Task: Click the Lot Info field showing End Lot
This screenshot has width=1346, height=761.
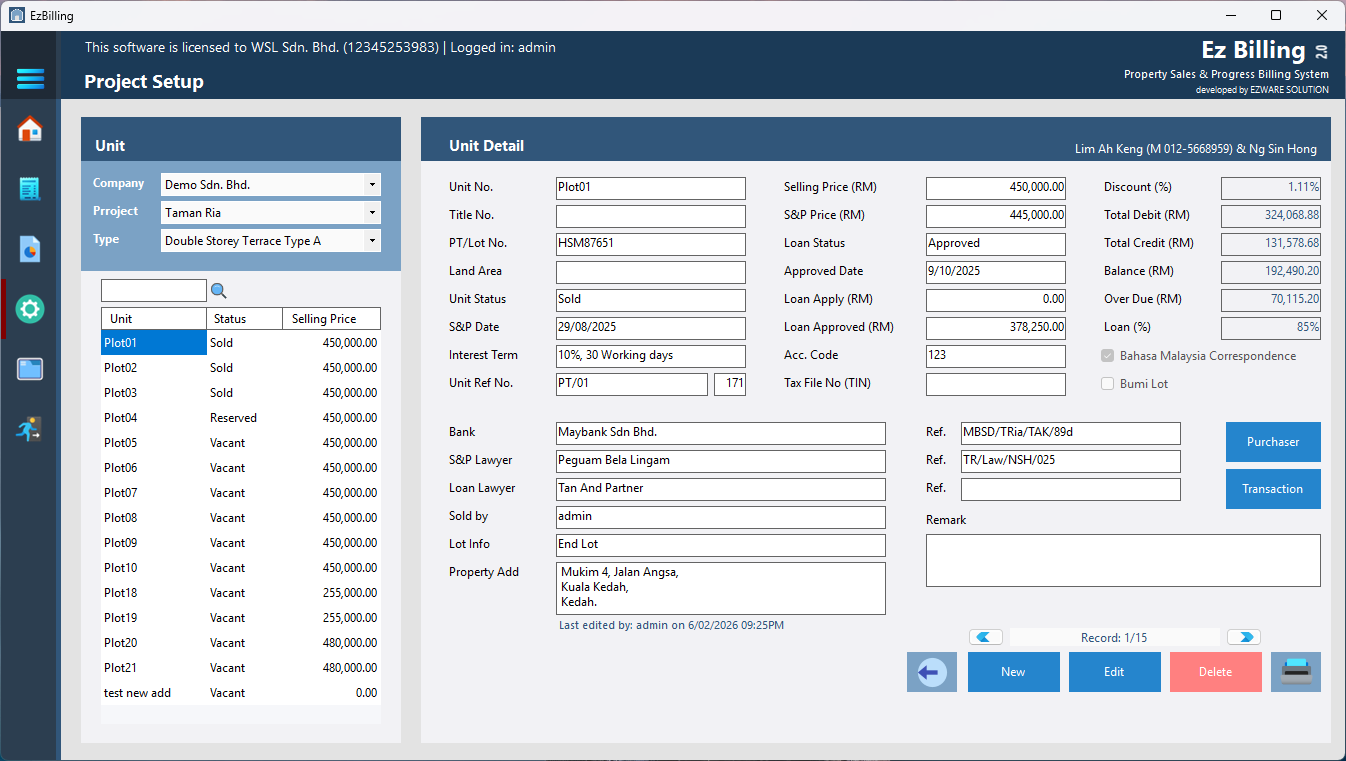Action: (721, 545)
